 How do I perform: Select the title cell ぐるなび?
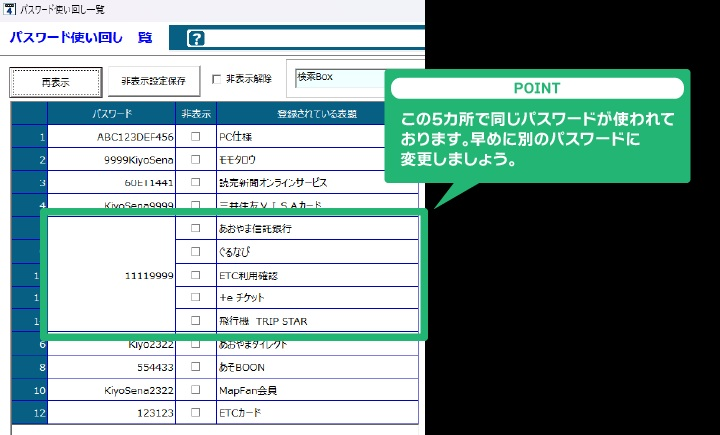317,252
